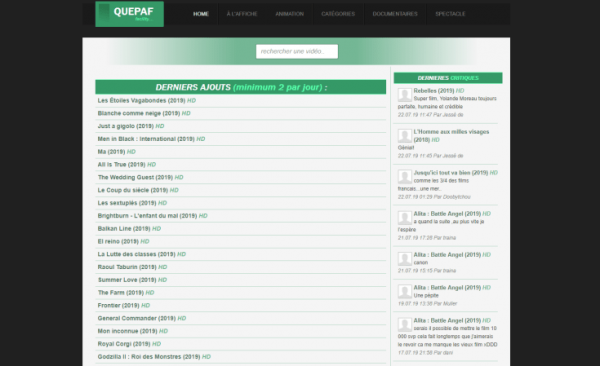The image size is (600, 366).
Task: Open Alita review titled 'a quand la suite'
Action: pyautogui.click(x=452, y=214)
